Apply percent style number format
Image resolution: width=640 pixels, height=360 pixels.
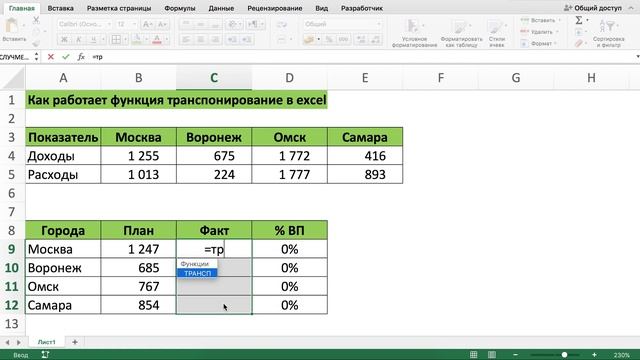pyautogui.click(x=329, y=40)
